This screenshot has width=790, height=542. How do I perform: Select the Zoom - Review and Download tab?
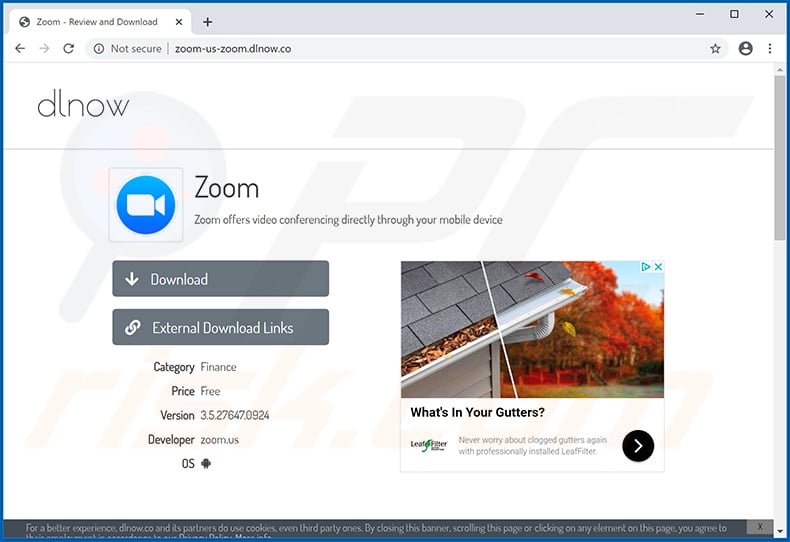100,22
